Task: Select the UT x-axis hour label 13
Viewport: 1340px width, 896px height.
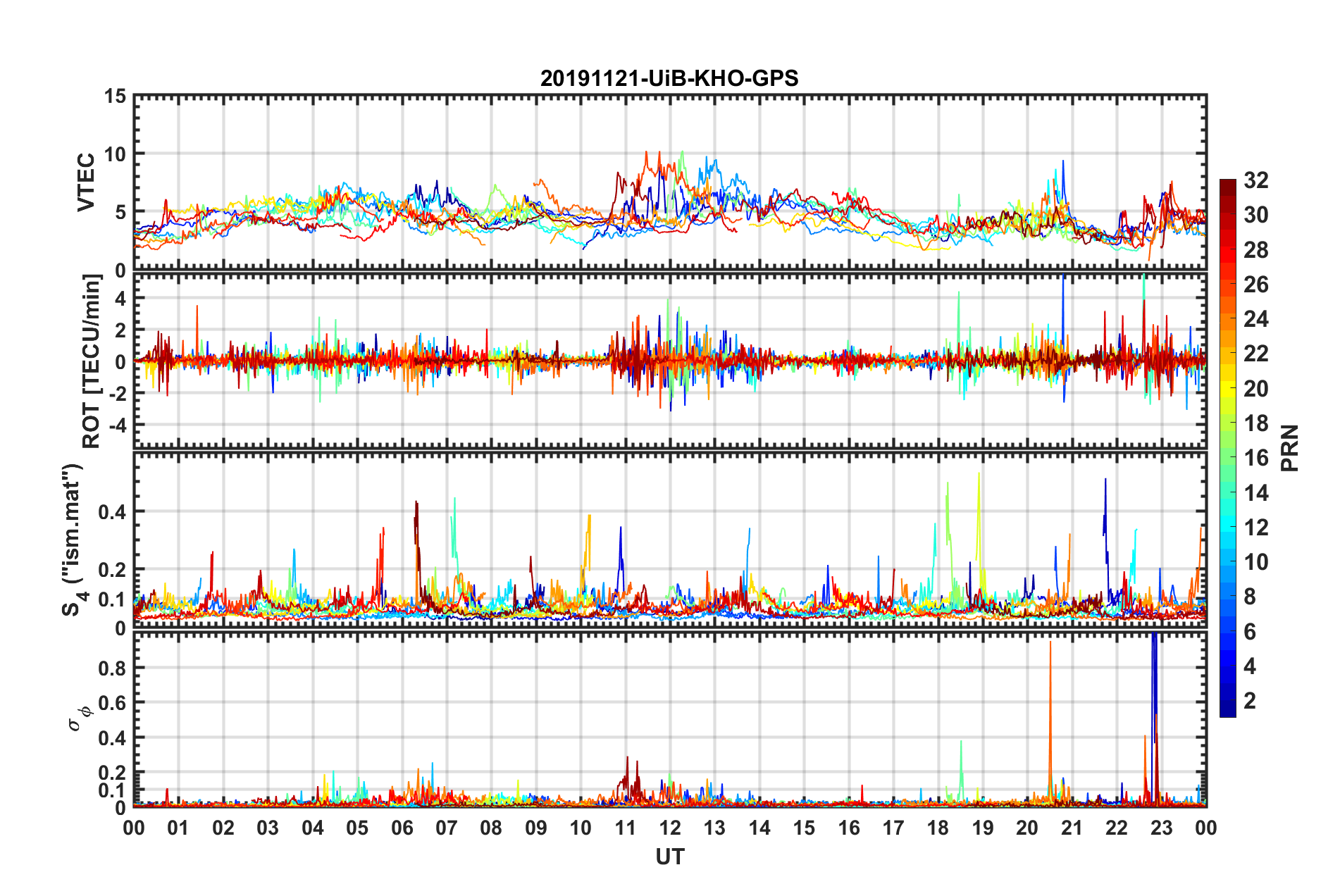Action: [714, 828]
